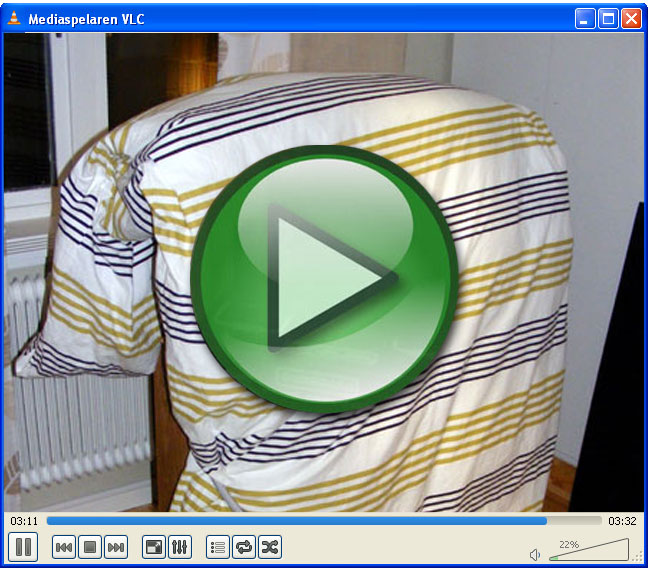Minimize the Mediaspelaren VLC window

point(585,19)
